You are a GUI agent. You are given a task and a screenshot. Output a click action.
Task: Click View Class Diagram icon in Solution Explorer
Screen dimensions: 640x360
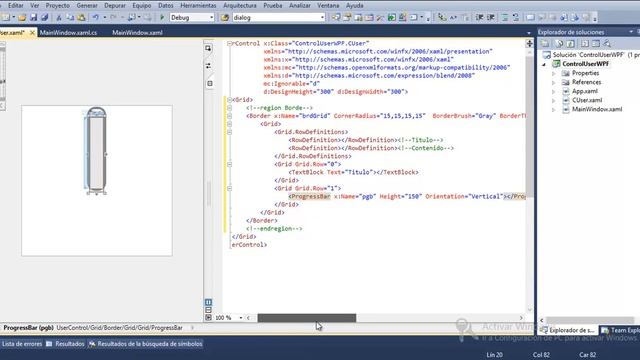(607, 43)
